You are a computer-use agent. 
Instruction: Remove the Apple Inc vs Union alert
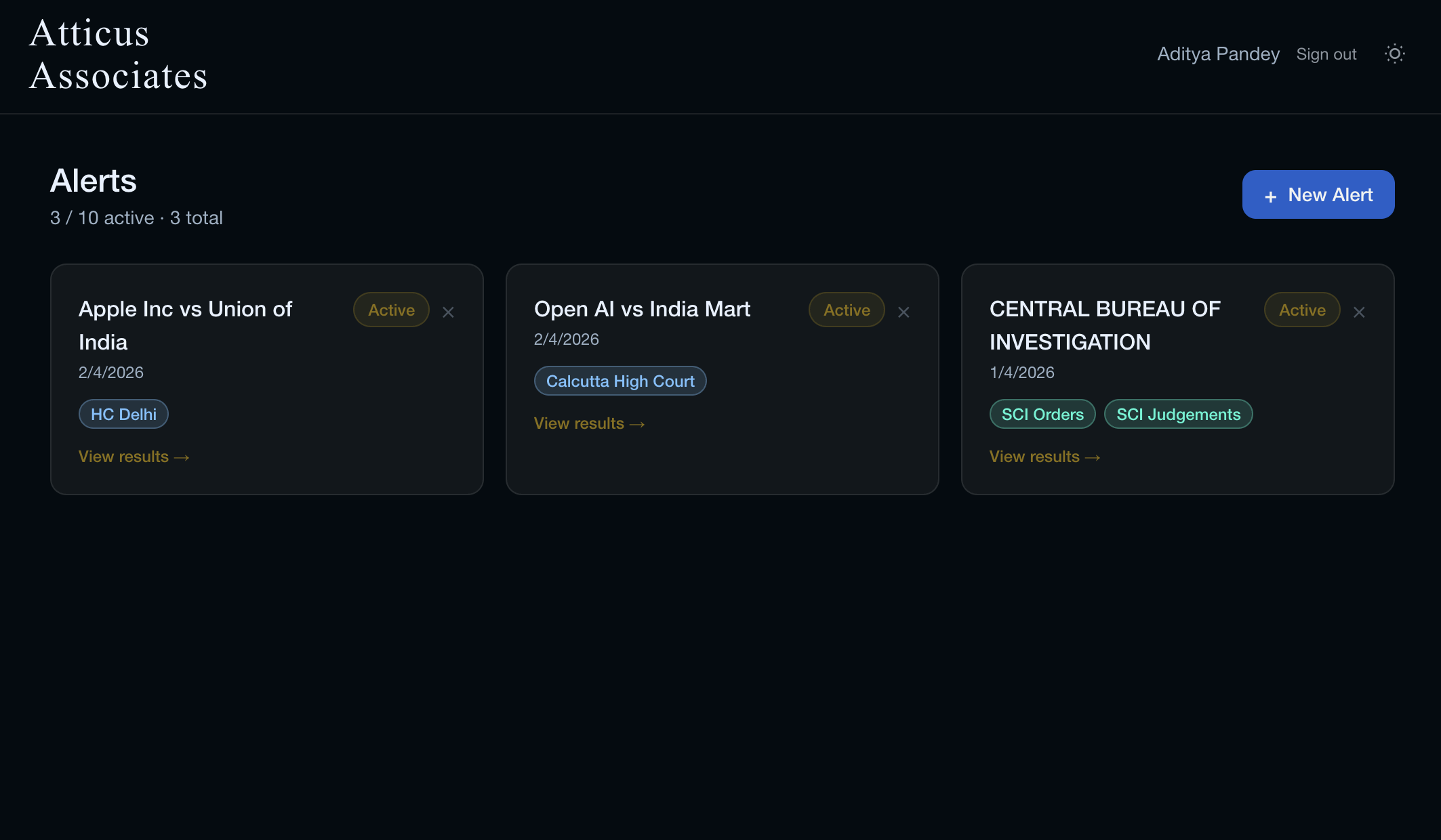(x=448, y=312)
